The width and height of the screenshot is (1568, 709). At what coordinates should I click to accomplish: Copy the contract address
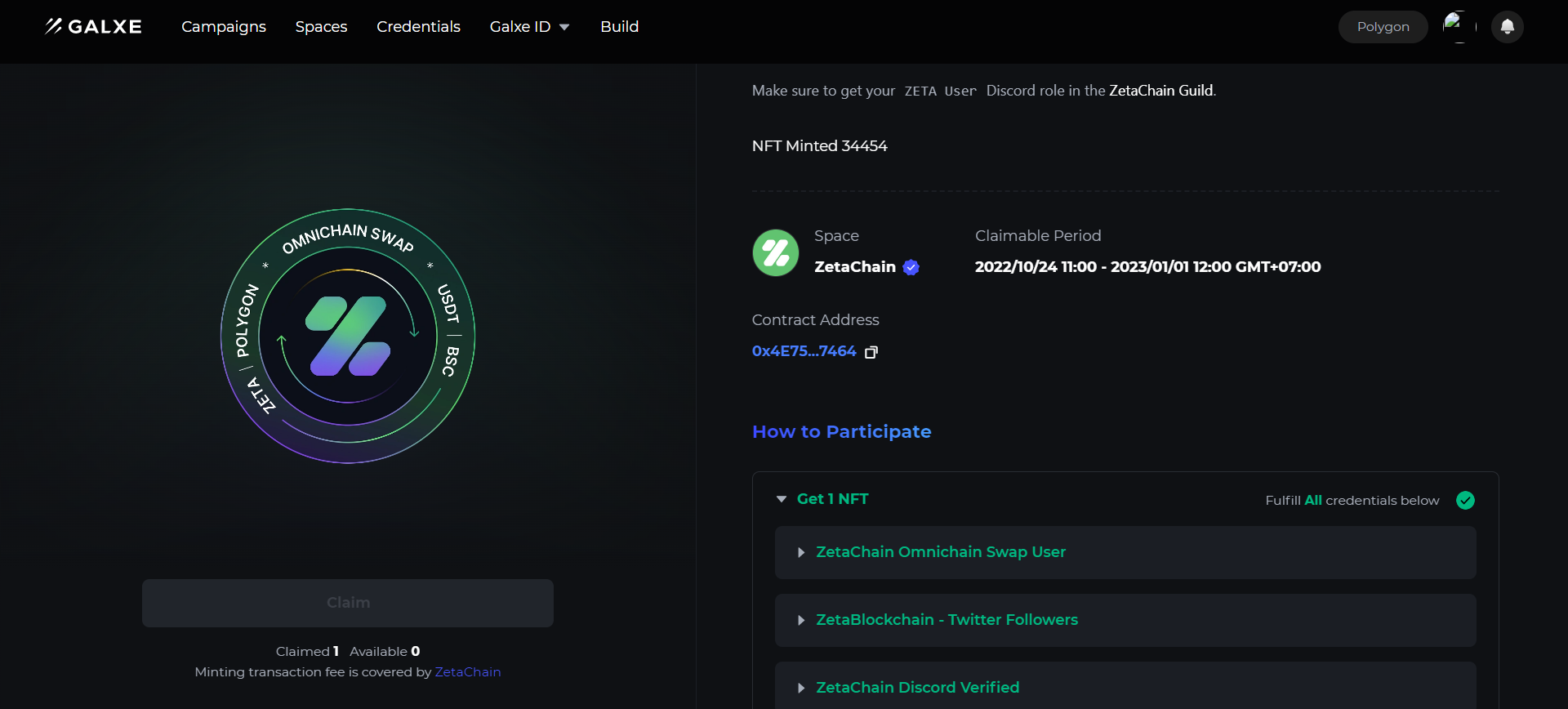[x=871, y=352]
